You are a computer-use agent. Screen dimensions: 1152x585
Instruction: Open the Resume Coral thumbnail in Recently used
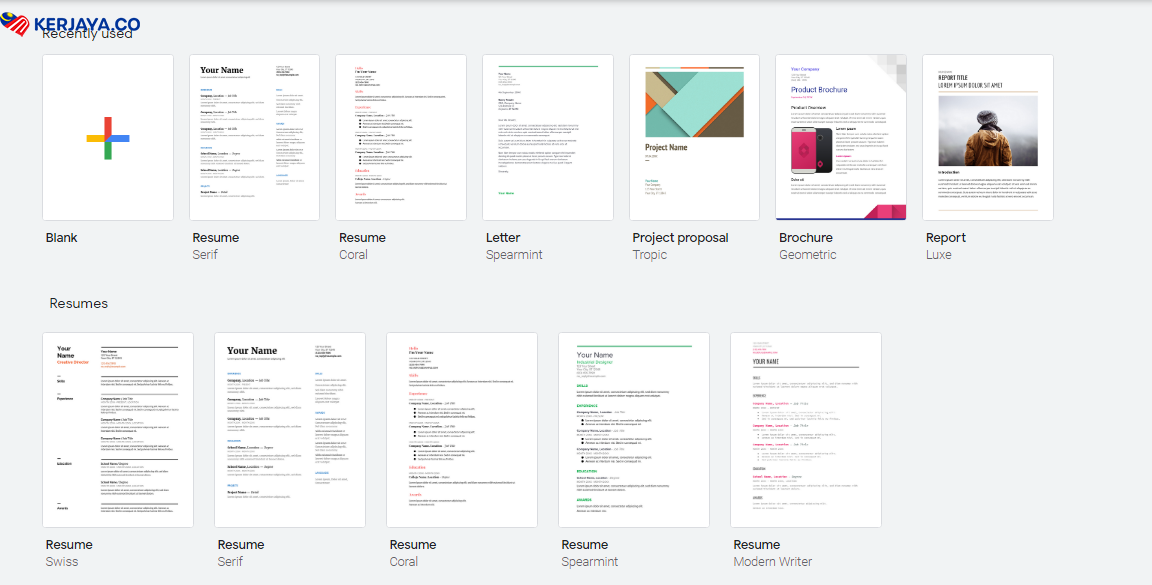401,137
